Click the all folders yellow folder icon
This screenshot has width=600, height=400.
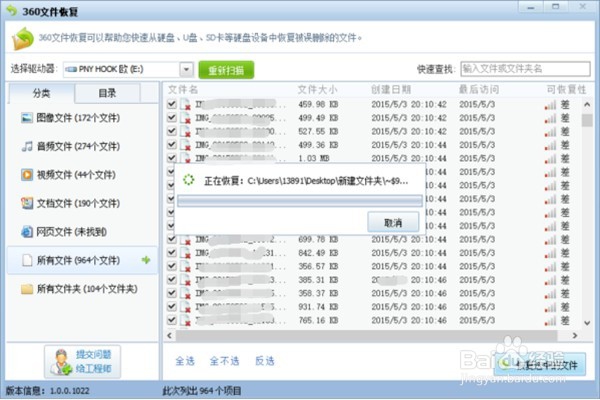click(x=27, y=289)
